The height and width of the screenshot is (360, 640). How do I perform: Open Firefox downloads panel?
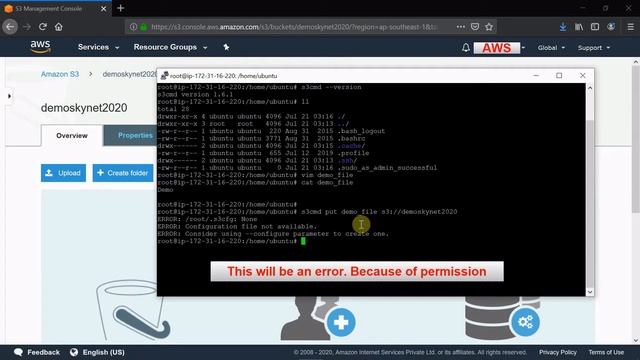[563, 27]
